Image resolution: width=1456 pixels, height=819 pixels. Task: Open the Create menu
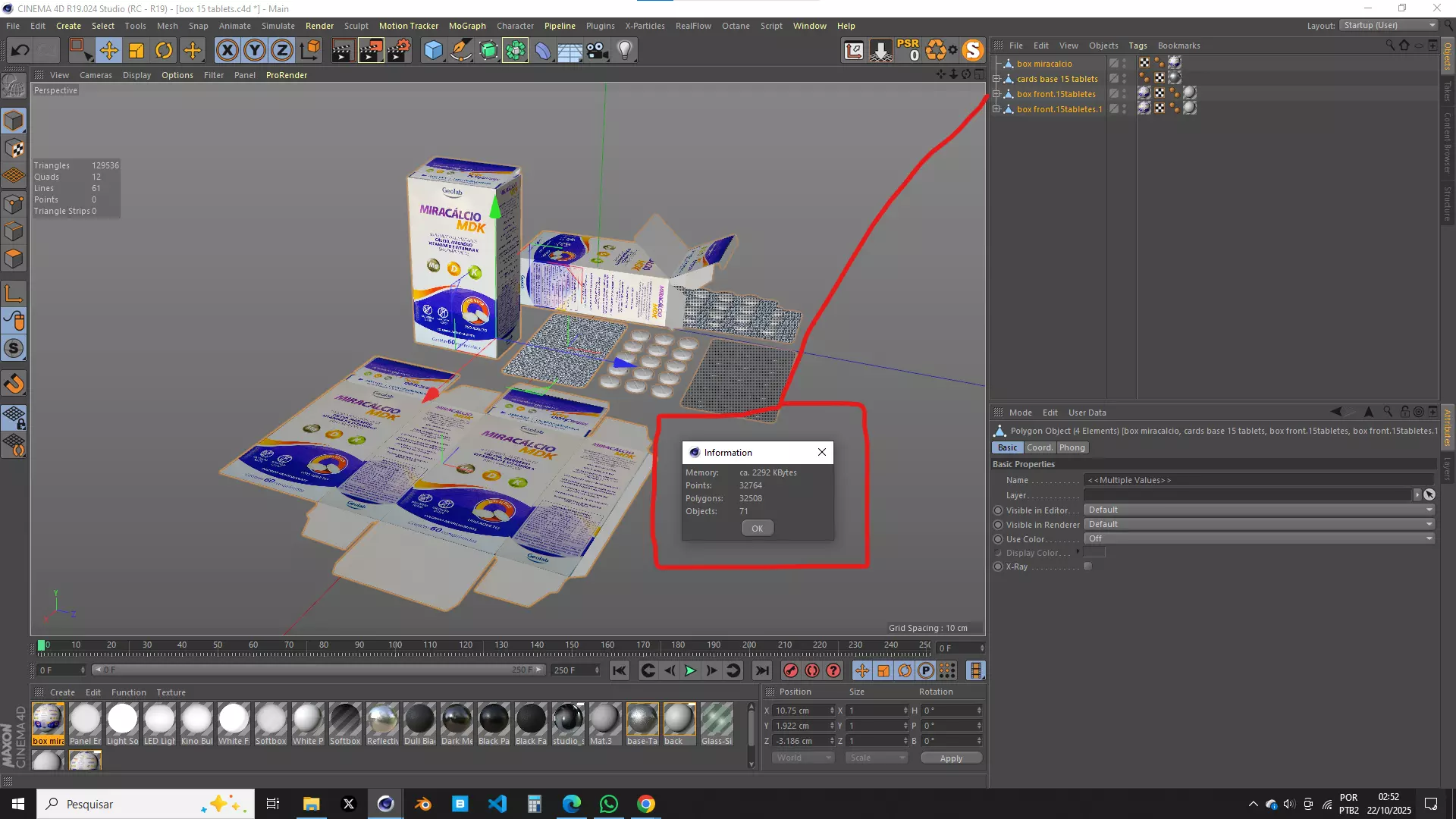[68, 26]
